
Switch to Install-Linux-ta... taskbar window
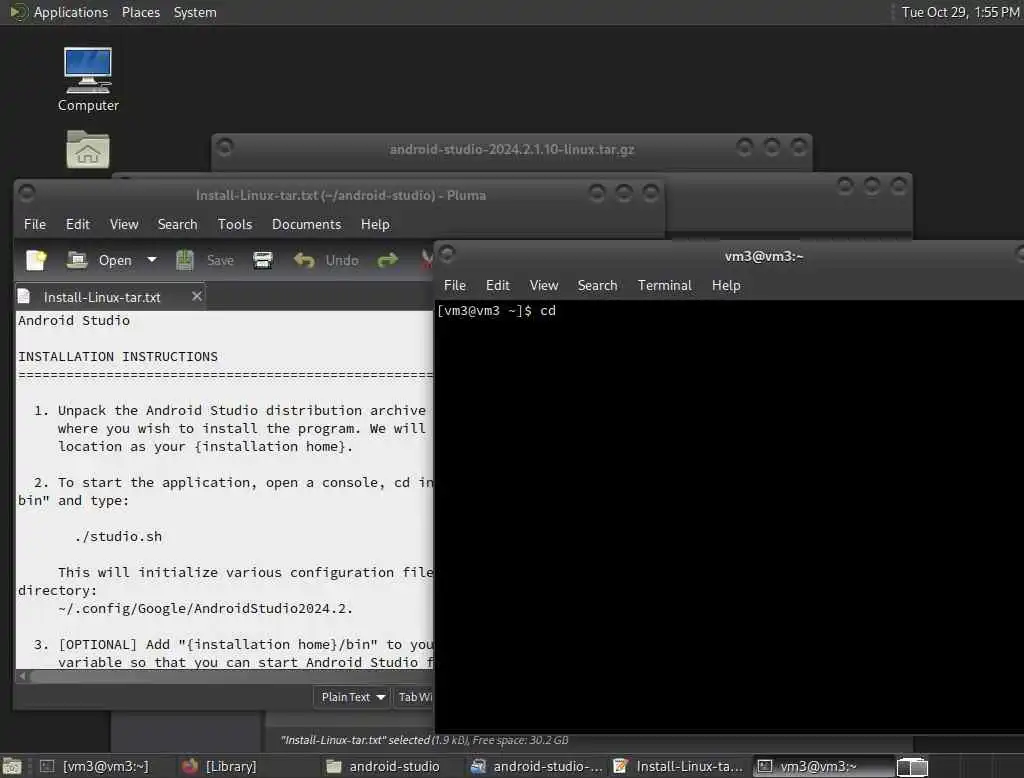[679, 766]
